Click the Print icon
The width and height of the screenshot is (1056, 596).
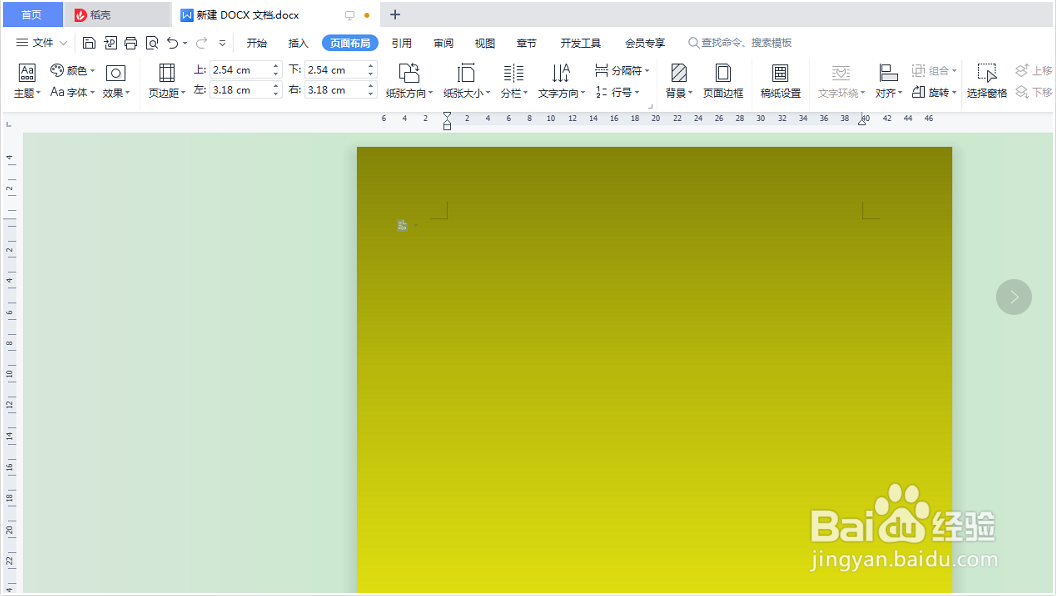pos(131,43)
